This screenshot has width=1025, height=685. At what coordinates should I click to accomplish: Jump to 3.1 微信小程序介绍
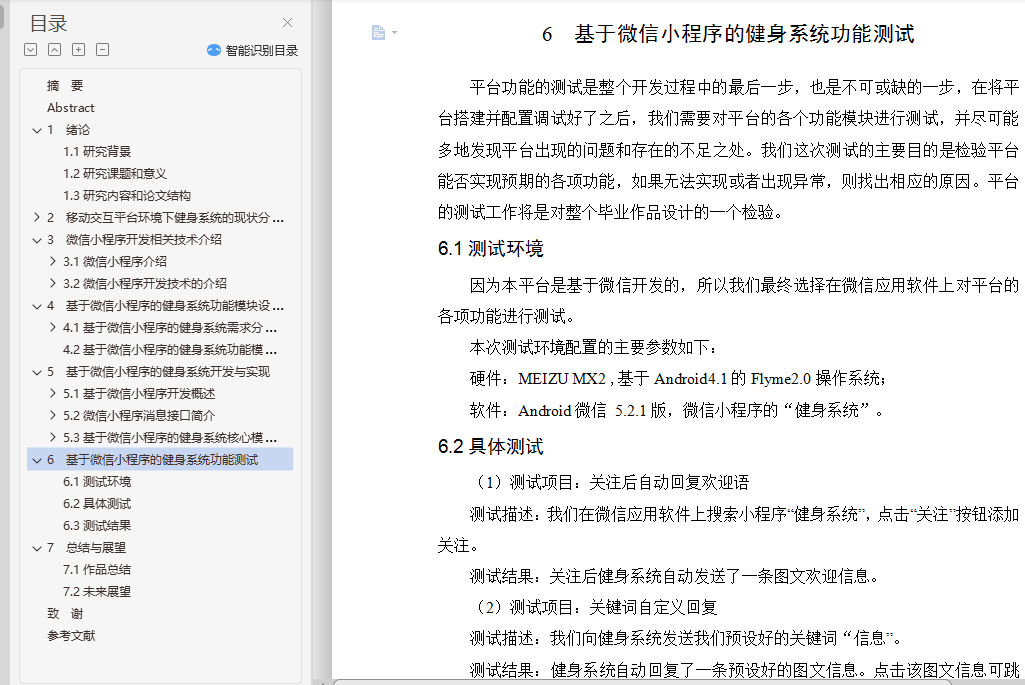pos(115,261)
